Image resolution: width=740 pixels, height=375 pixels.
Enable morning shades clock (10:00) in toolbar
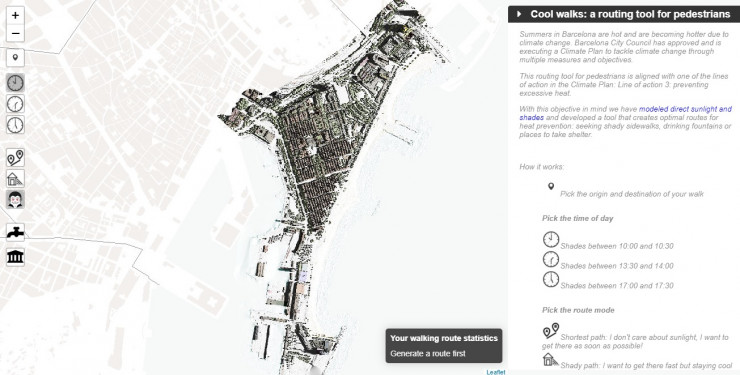tap(15, 83)
